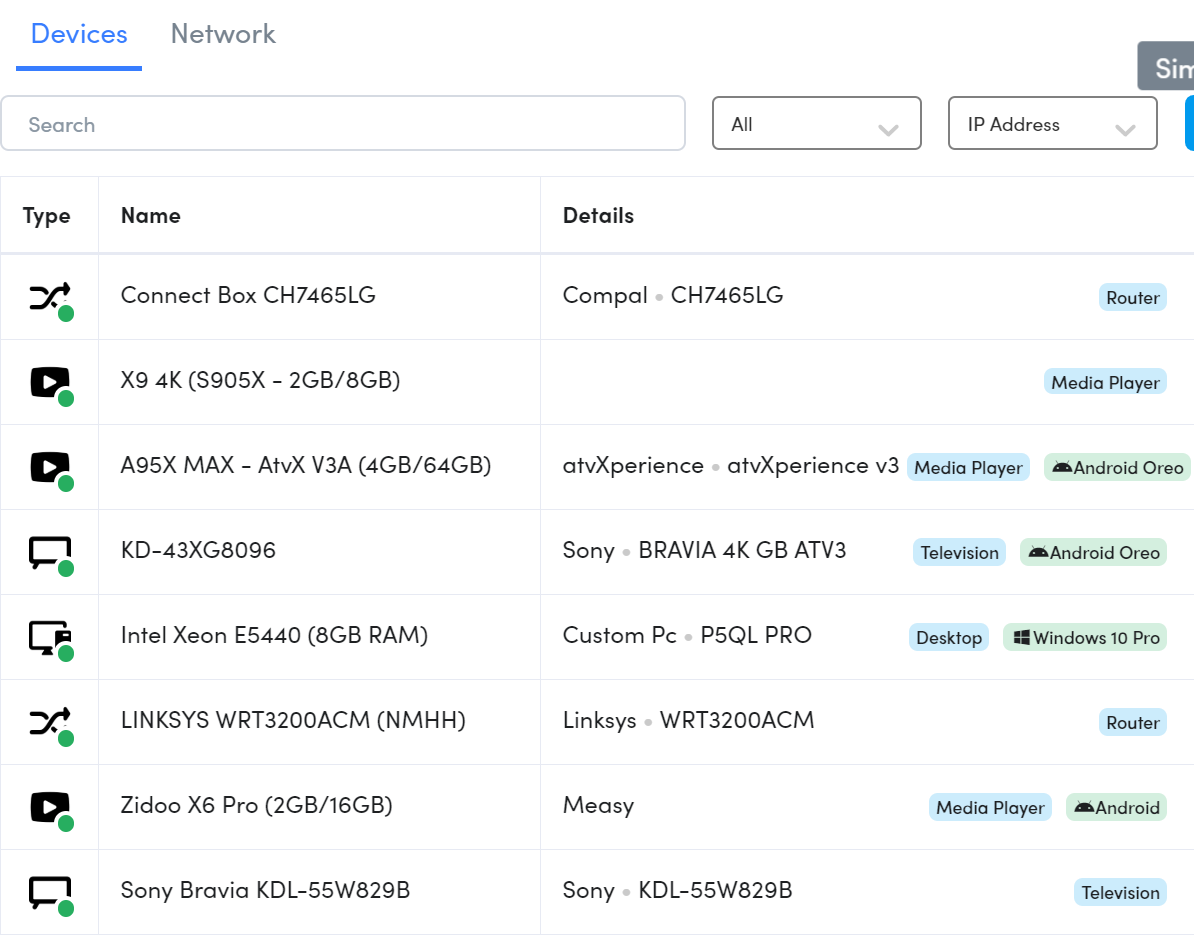
Task: Select device LINKSYS WRT3200ACM (NMHH)
Action: tap(293, 720)
